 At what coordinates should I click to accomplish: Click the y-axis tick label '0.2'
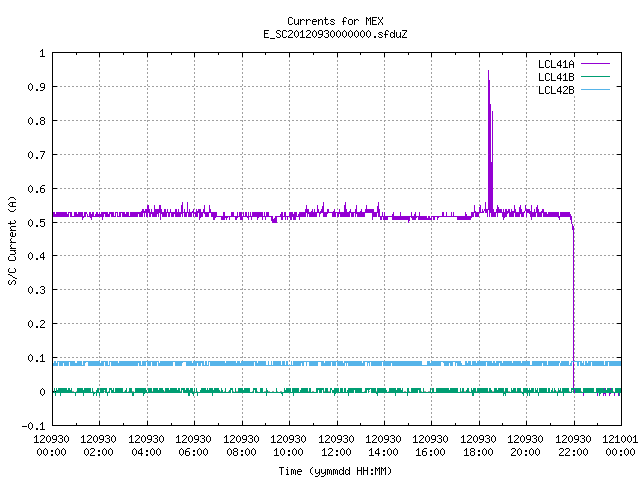pos(36,324)
